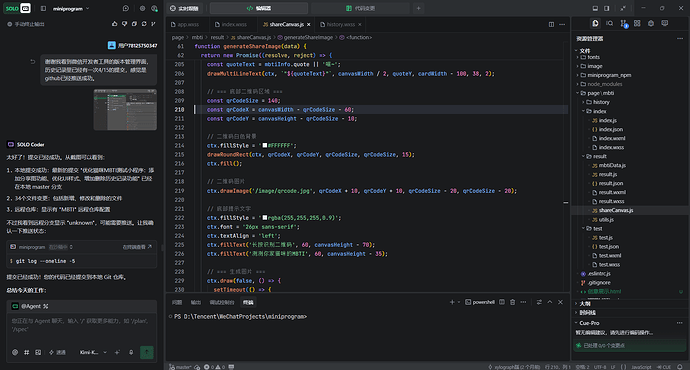Image resolution: width=690 pixels, height=370 pixels.
Task: Click the green send message arrow button
Action: tap(147, 352)
